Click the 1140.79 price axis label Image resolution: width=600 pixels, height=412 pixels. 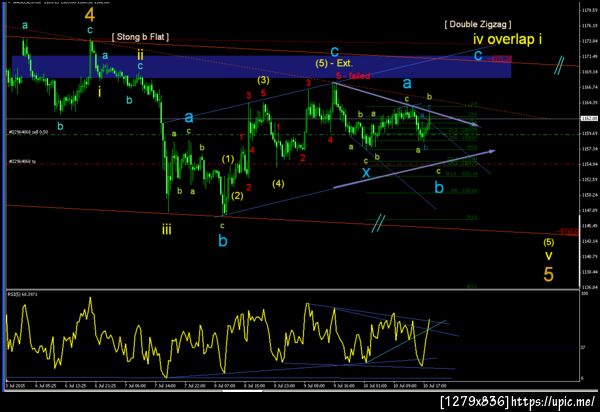[590, 256]
